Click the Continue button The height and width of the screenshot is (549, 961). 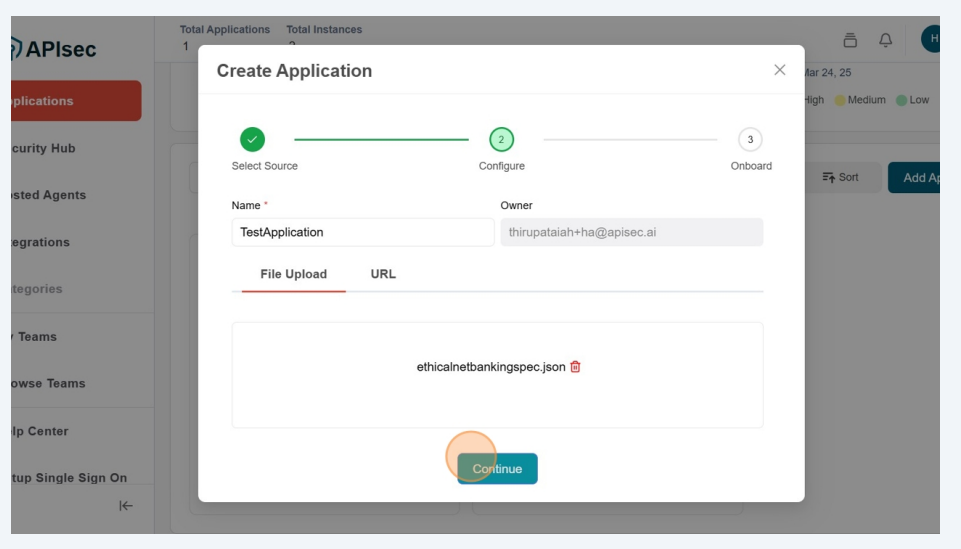[x=497, y=469]
